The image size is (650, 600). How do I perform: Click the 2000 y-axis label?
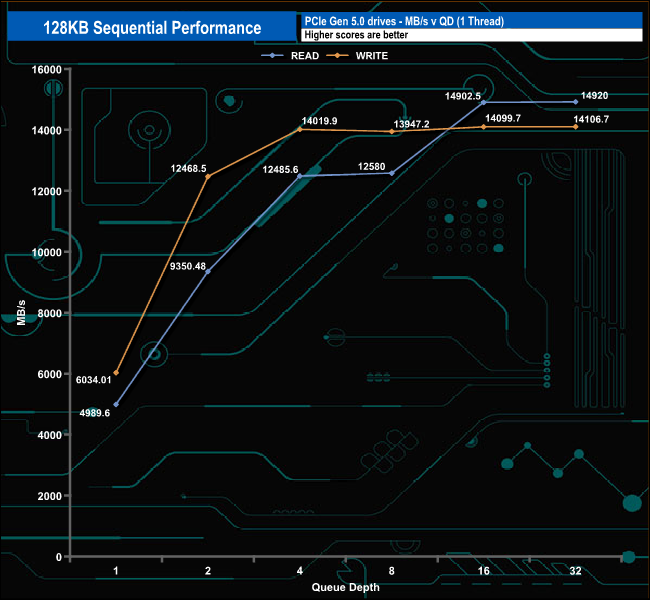[50, 496]
